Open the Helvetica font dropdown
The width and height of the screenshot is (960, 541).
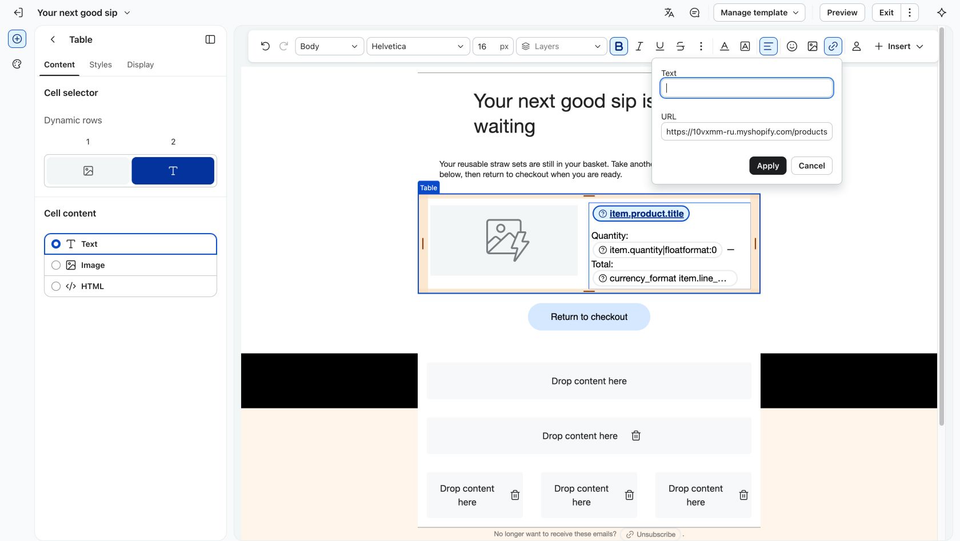(x=418, y=46)
